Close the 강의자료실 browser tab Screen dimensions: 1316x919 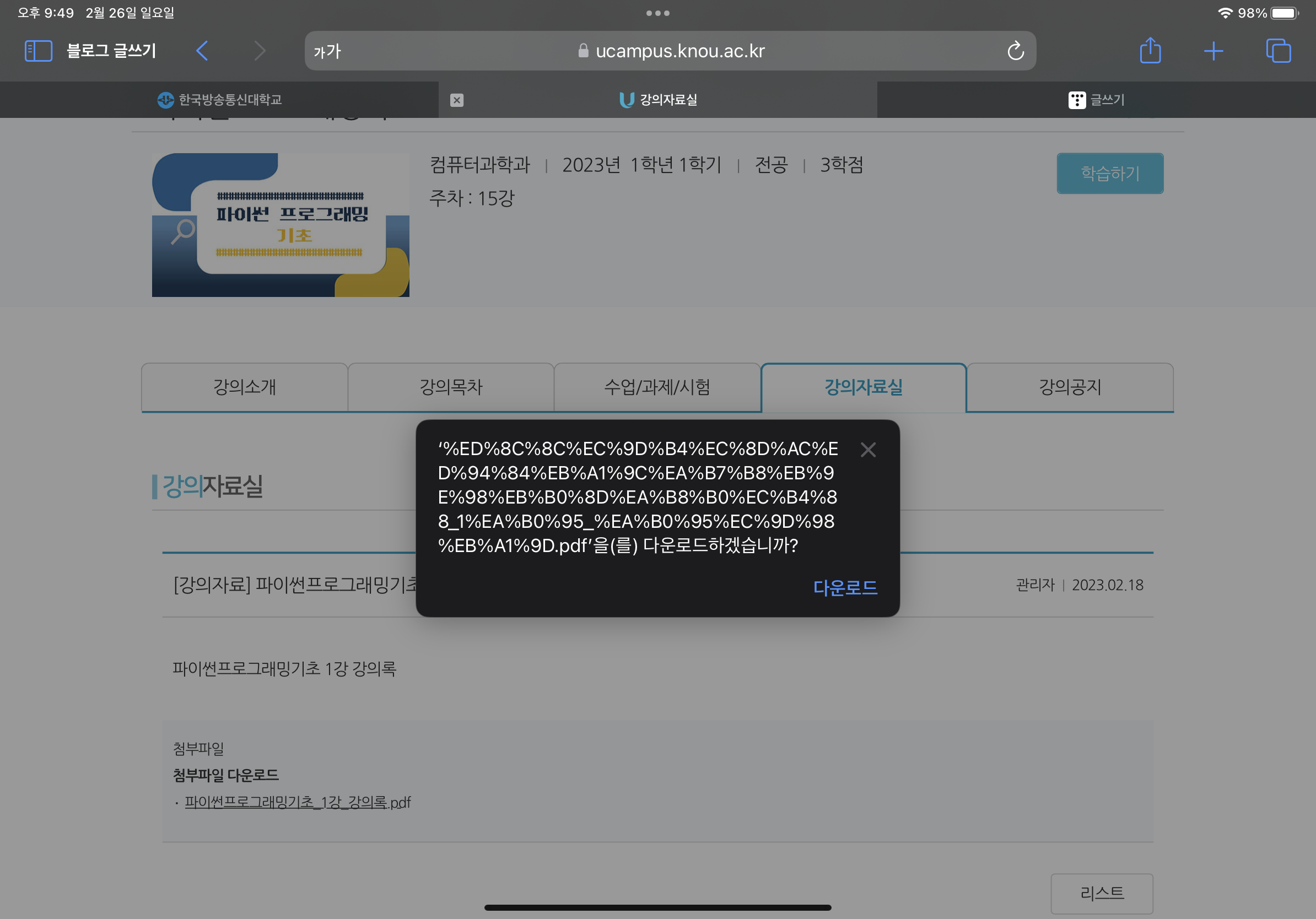pyautogui.click(x=456, y=100)
